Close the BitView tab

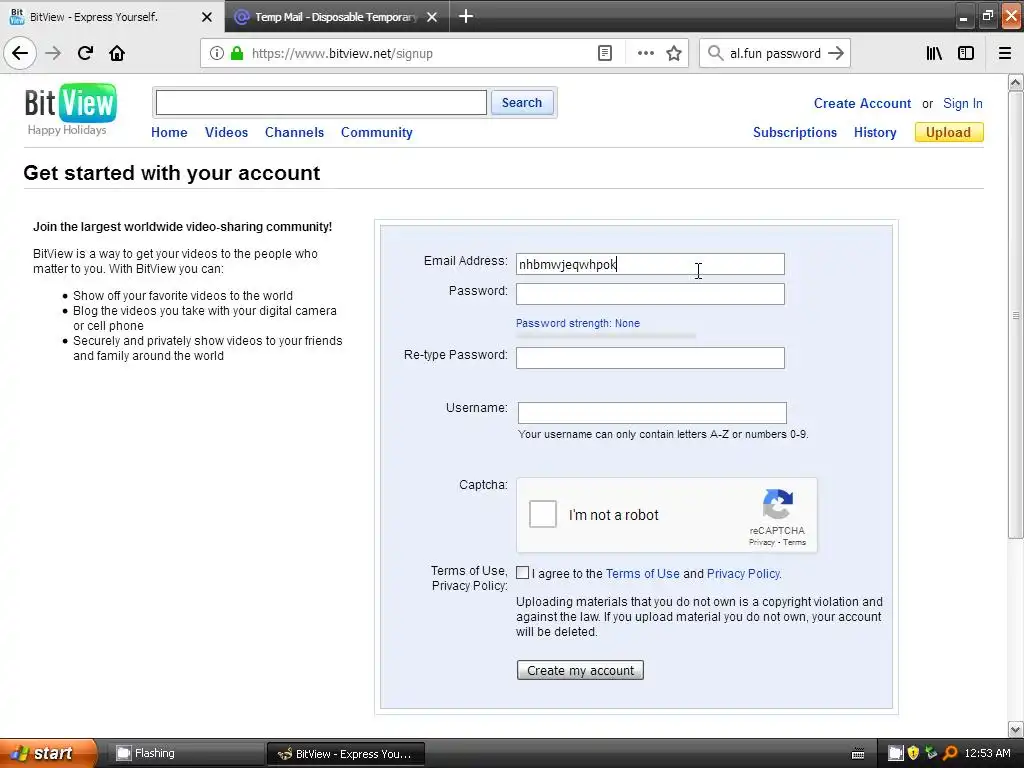[207, 17]
